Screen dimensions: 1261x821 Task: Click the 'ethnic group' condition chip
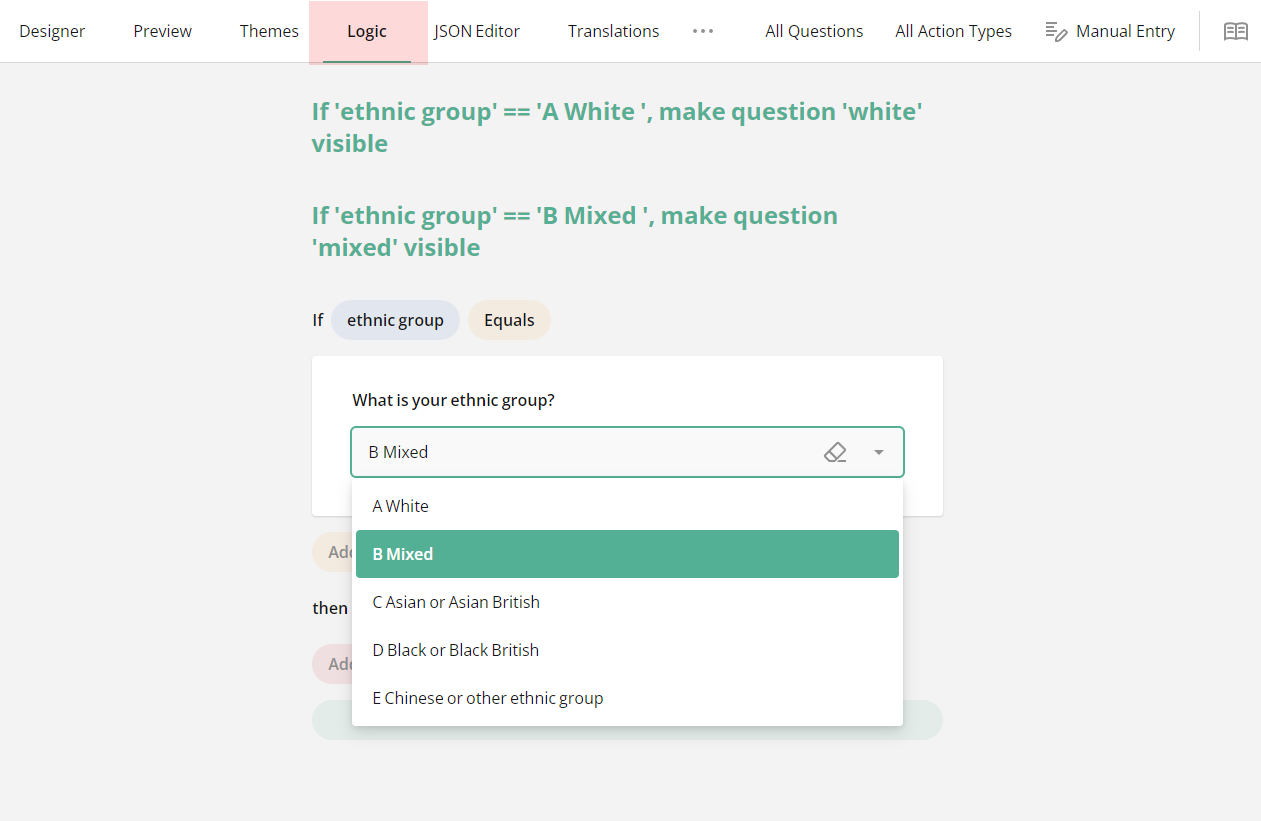pyautogui.click(x=395, y=319)
